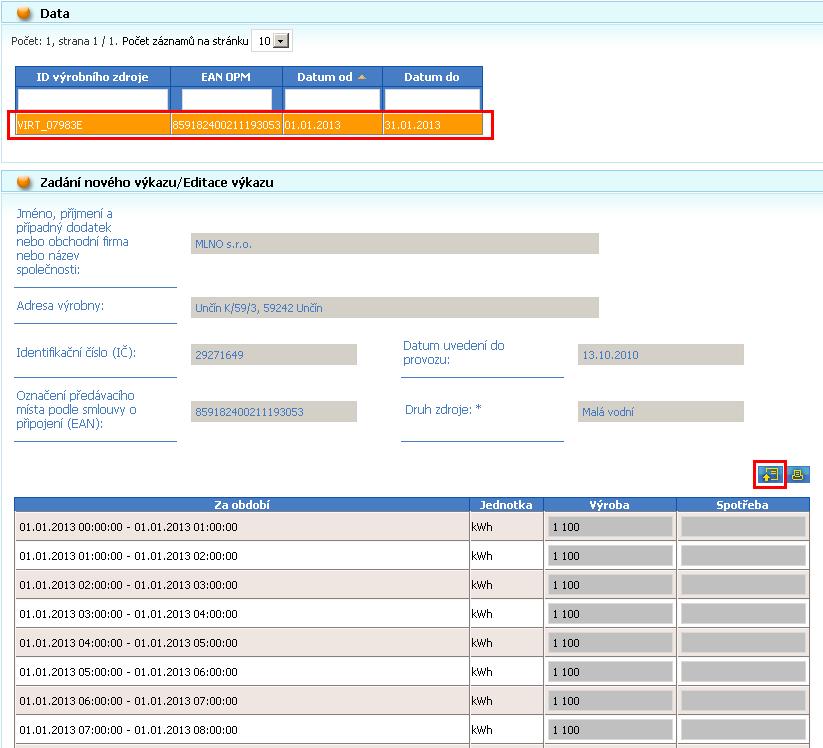Click the Zadání nového výkazu/Editace výkazu heading

click(157, 183)
